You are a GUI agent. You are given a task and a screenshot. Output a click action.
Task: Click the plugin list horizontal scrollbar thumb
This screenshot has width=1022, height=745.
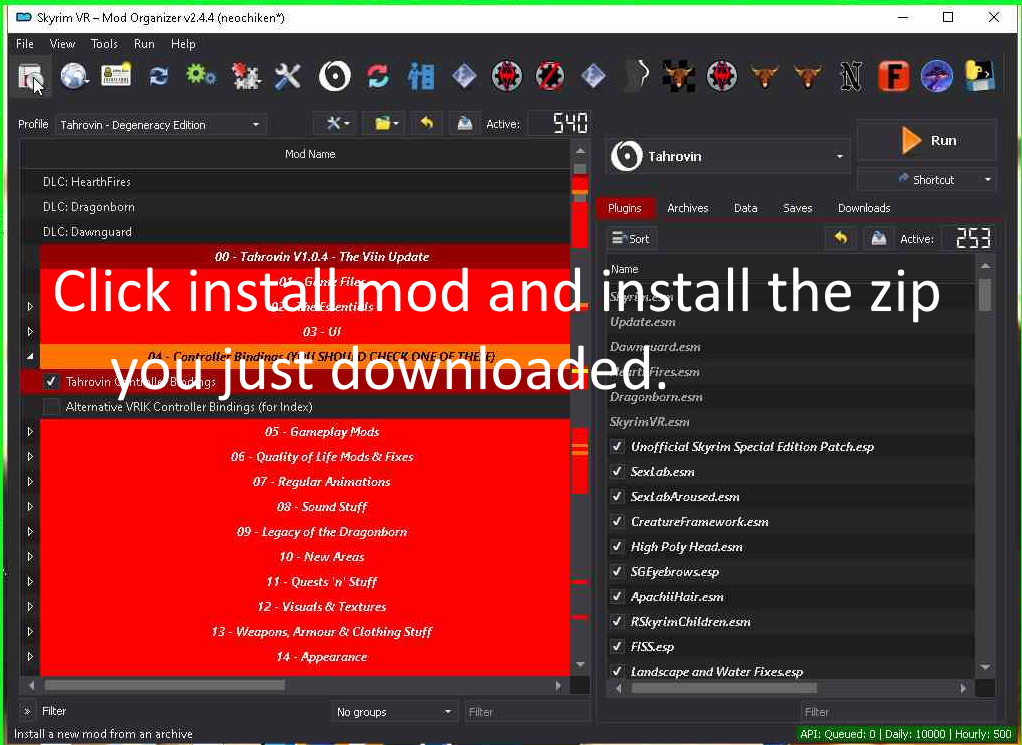click(x=724, y=688)
